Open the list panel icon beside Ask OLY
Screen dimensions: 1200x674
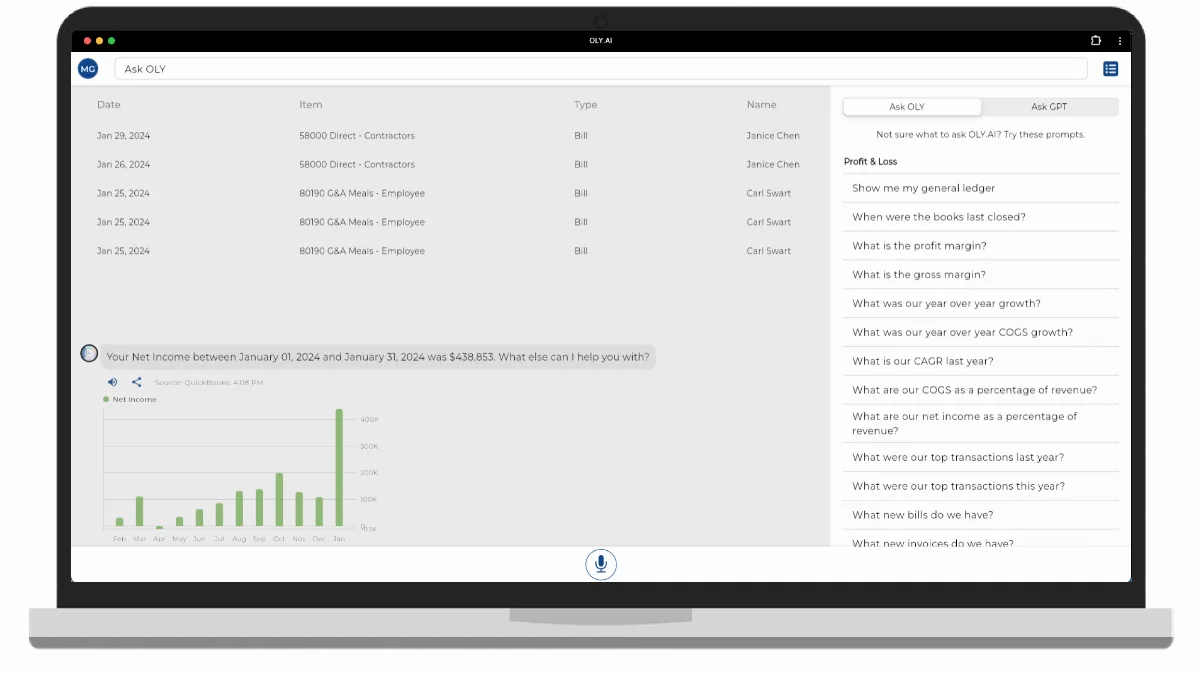[x=1110, y=69]
